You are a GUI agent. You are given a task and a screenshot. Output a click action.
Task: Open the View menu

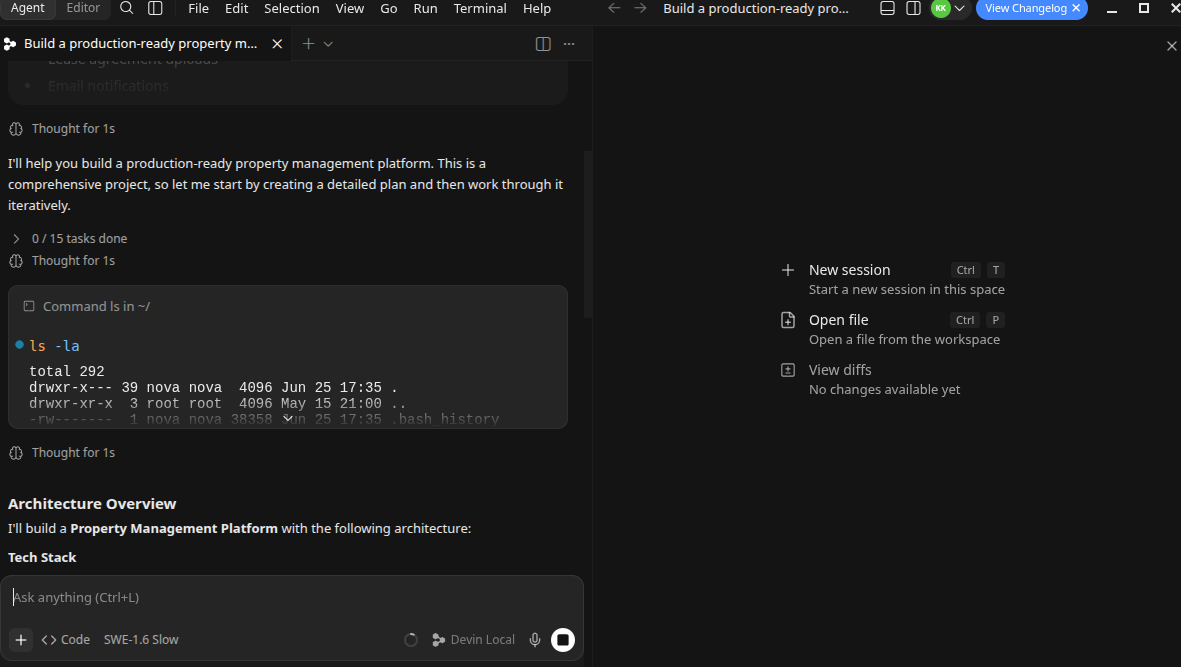coord(349,8)
